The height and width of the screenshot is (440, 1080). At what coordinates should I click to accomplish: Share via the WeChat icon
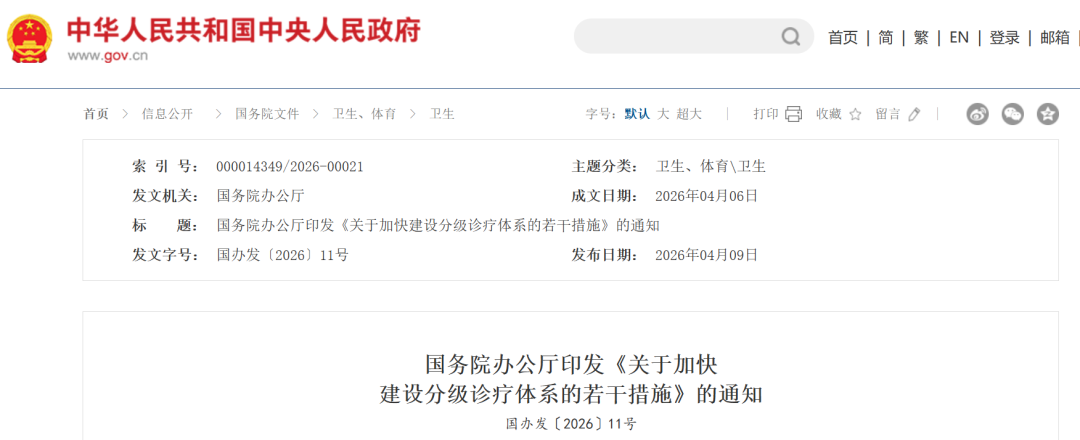click(x=1012, y=114)
